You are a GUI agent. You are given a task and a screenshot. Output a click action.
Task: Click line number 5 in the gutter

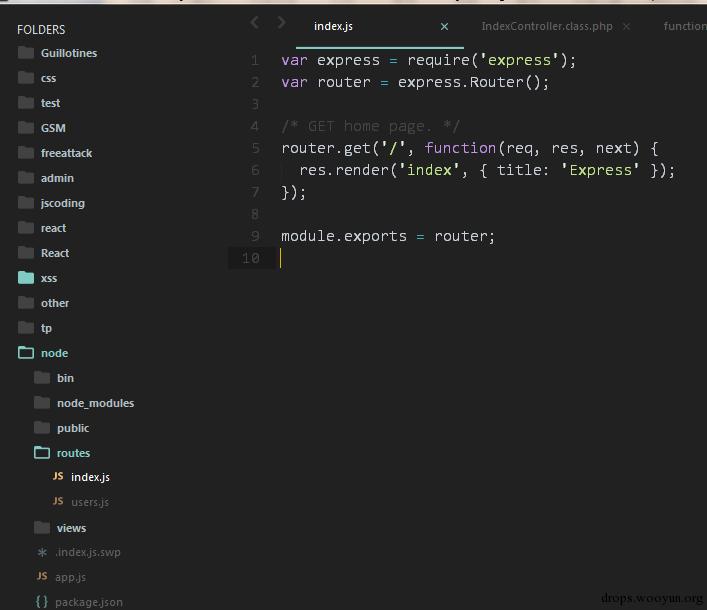255,148
